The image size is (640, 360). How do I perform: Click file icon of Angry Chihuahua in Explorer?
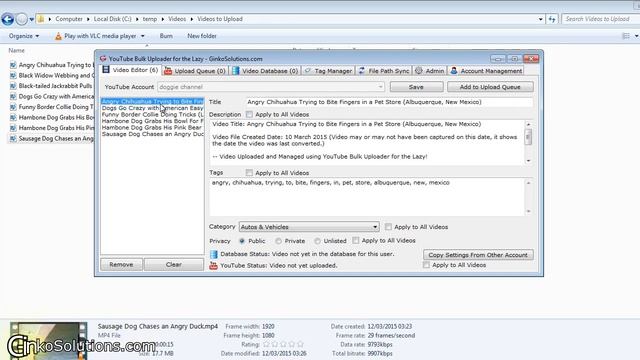point(13,65)
